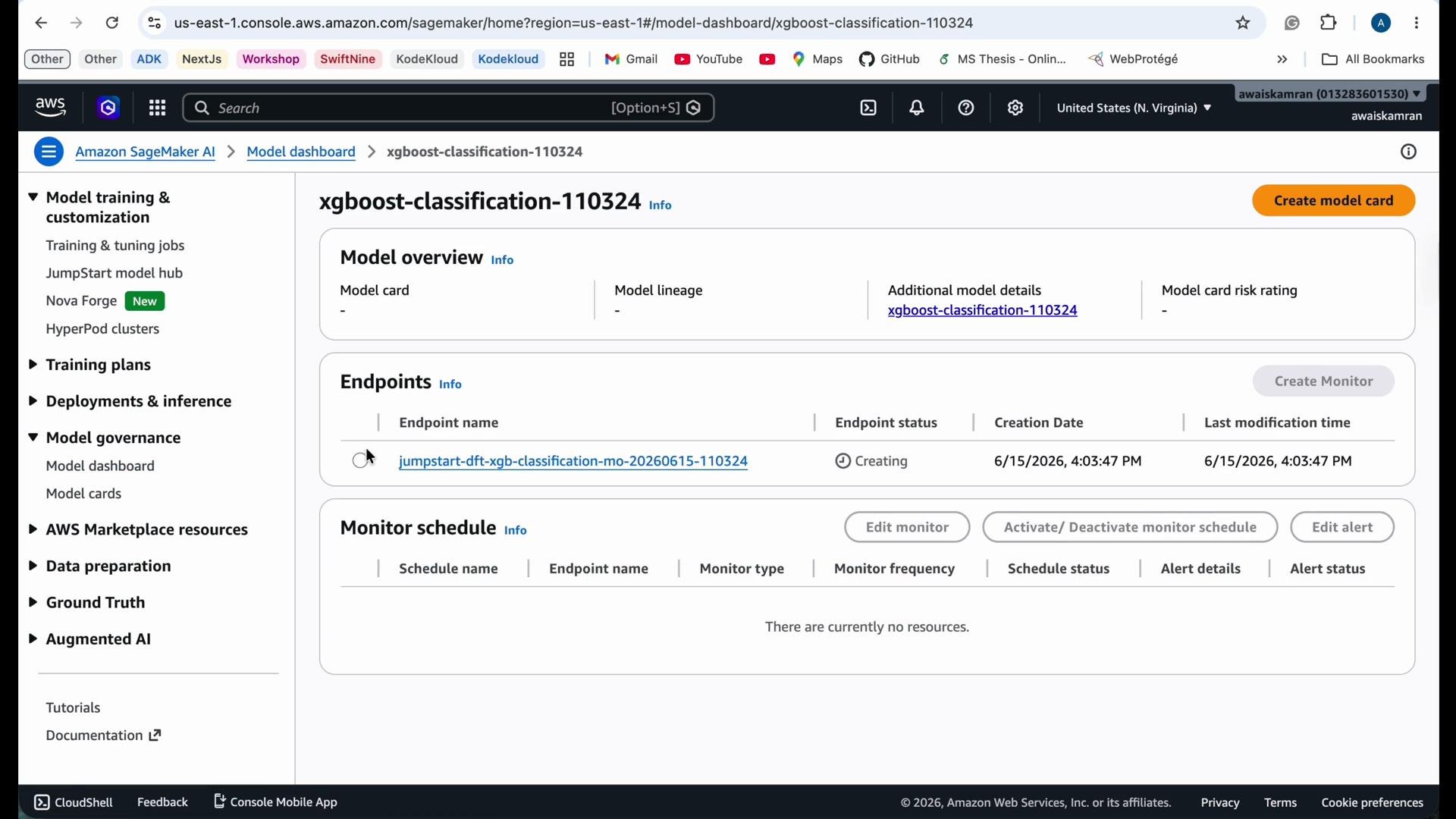Open Training & tuning jobs in the sidebar
1456x819 pixels.
(115, 246)
